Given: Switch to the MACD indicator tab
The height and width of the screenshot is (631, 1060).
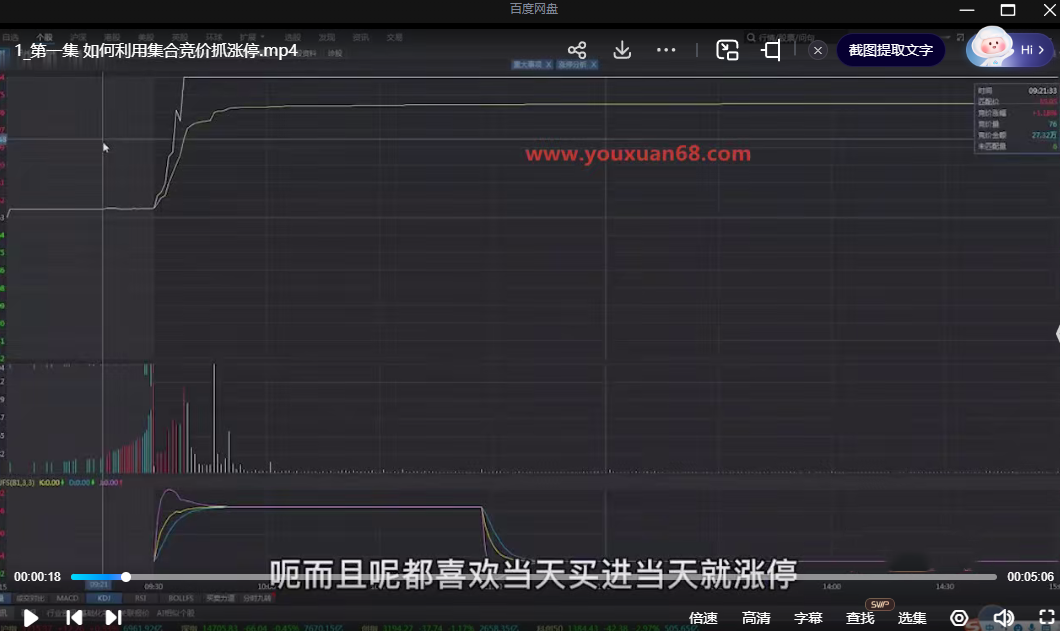Looking at the screenshot, I should (67, 597).
